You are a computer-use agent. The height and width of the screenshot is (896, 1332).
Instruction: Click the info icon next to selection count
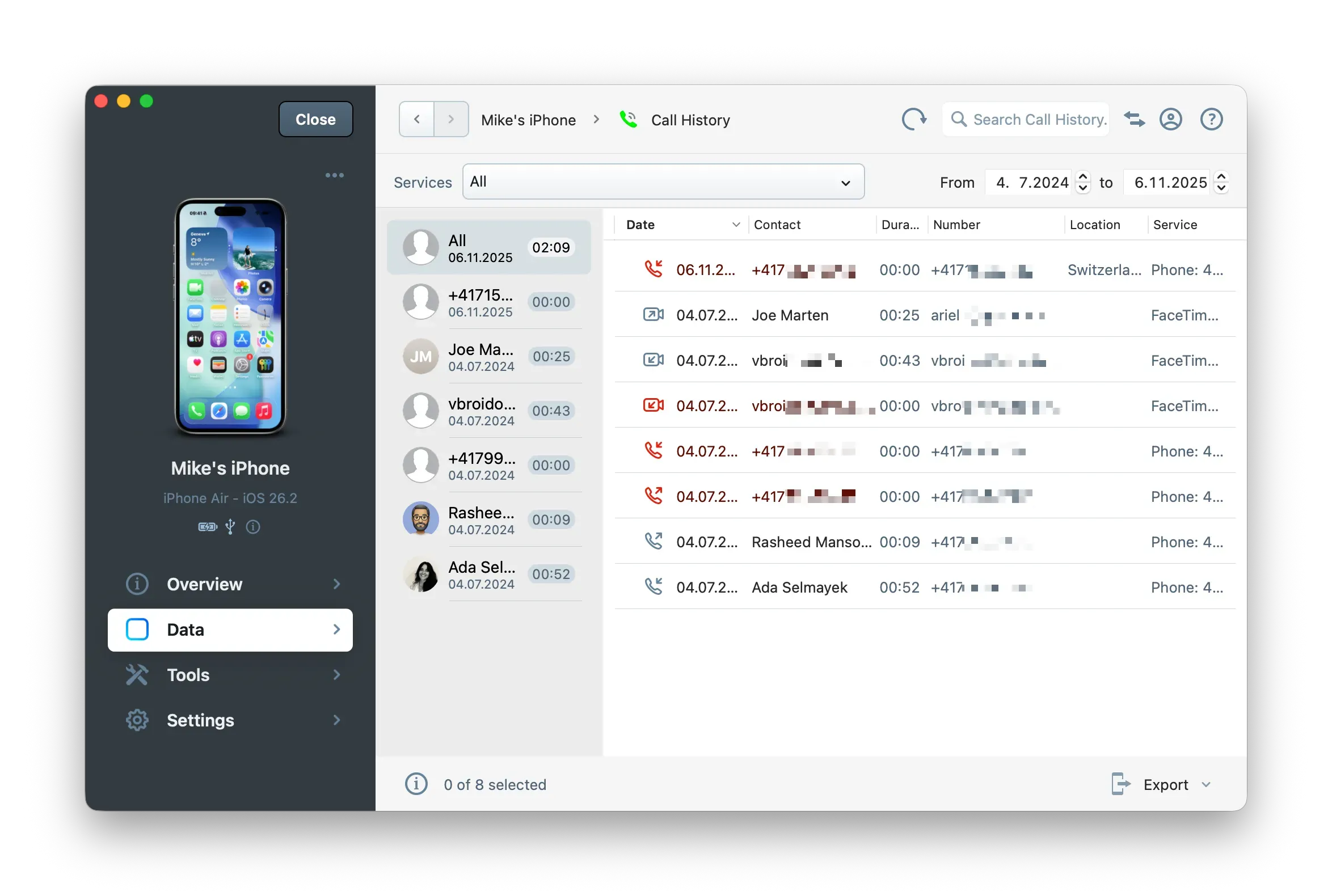pyautogui.click(x=416, y=784)
